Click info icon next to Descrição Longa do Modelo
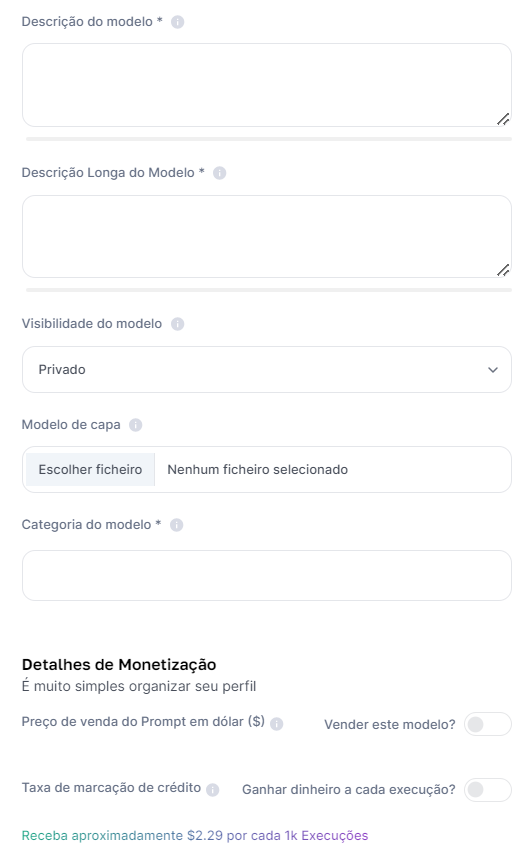This screenshot has height=860, width=530. click(219, 173)
